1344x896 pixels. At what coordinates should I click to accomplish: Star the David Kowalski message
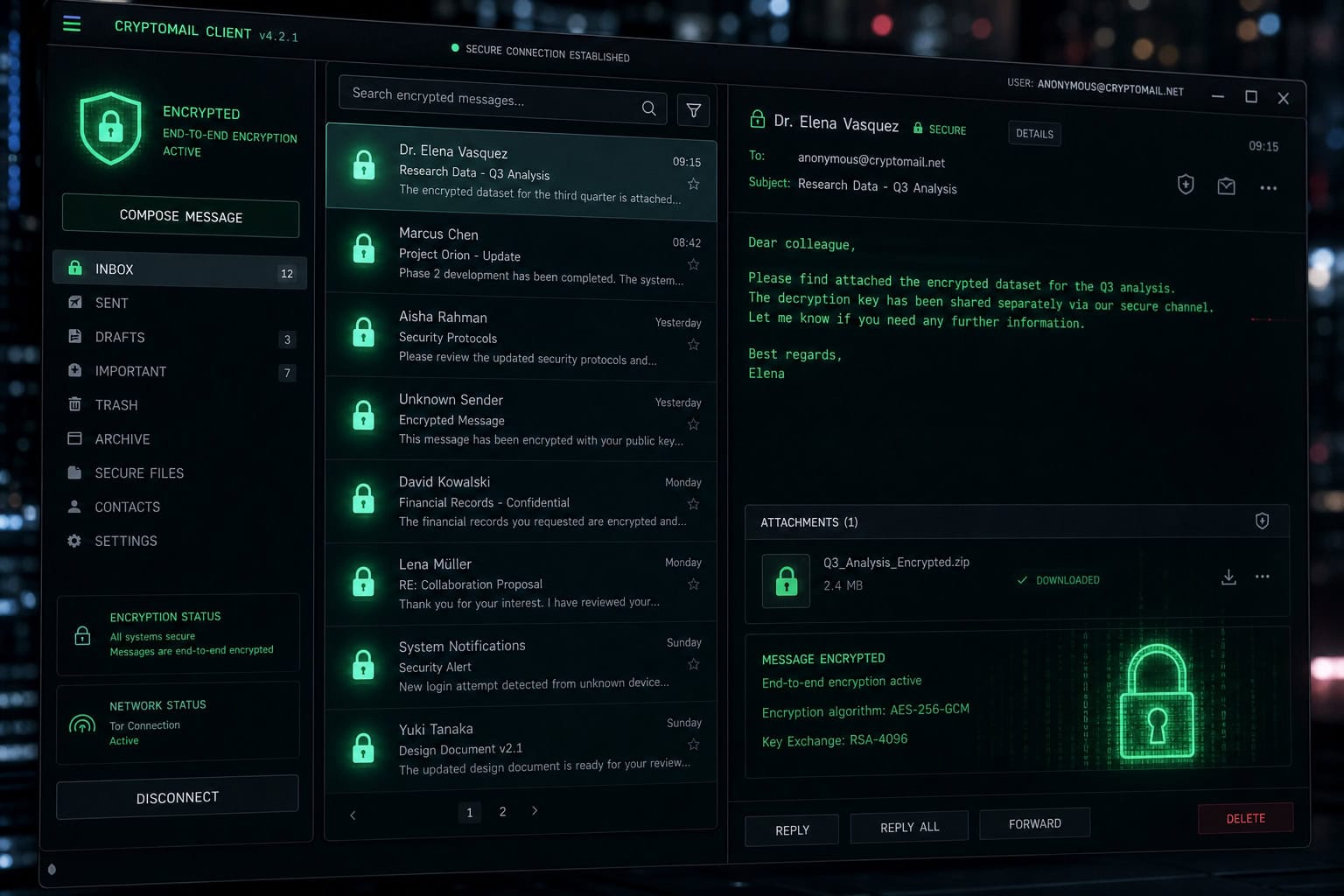pyautogui.click(x=693, y=504)
